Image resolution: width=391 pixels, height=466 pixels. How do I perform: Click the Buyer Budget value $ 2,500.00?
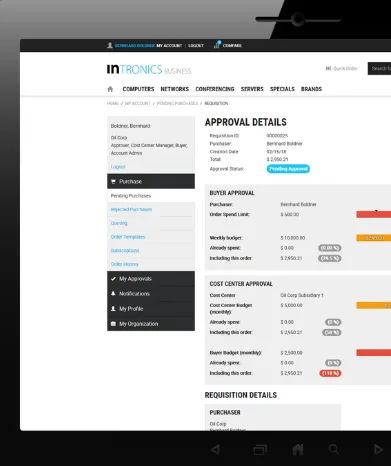pos(291,353)
